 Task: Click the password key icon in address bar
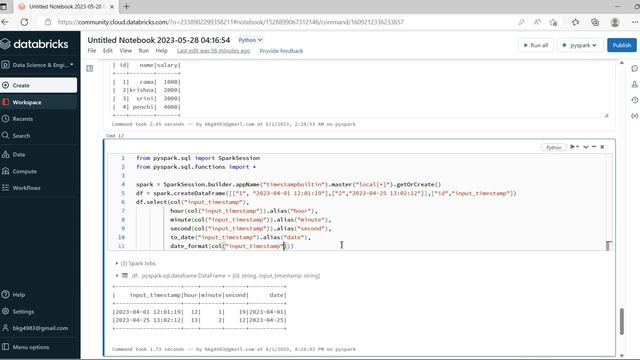pos(521,22)
